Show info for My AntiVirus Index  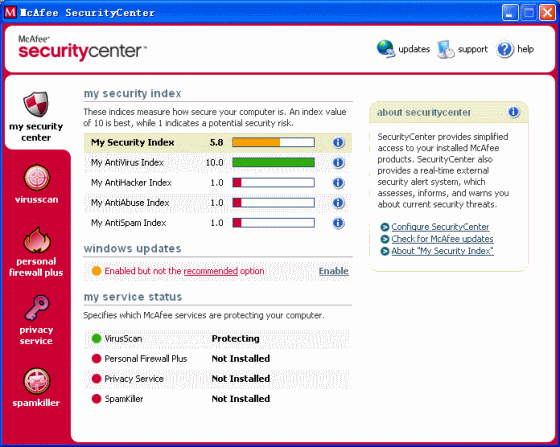pyautogui.click(x=338, y=163)
